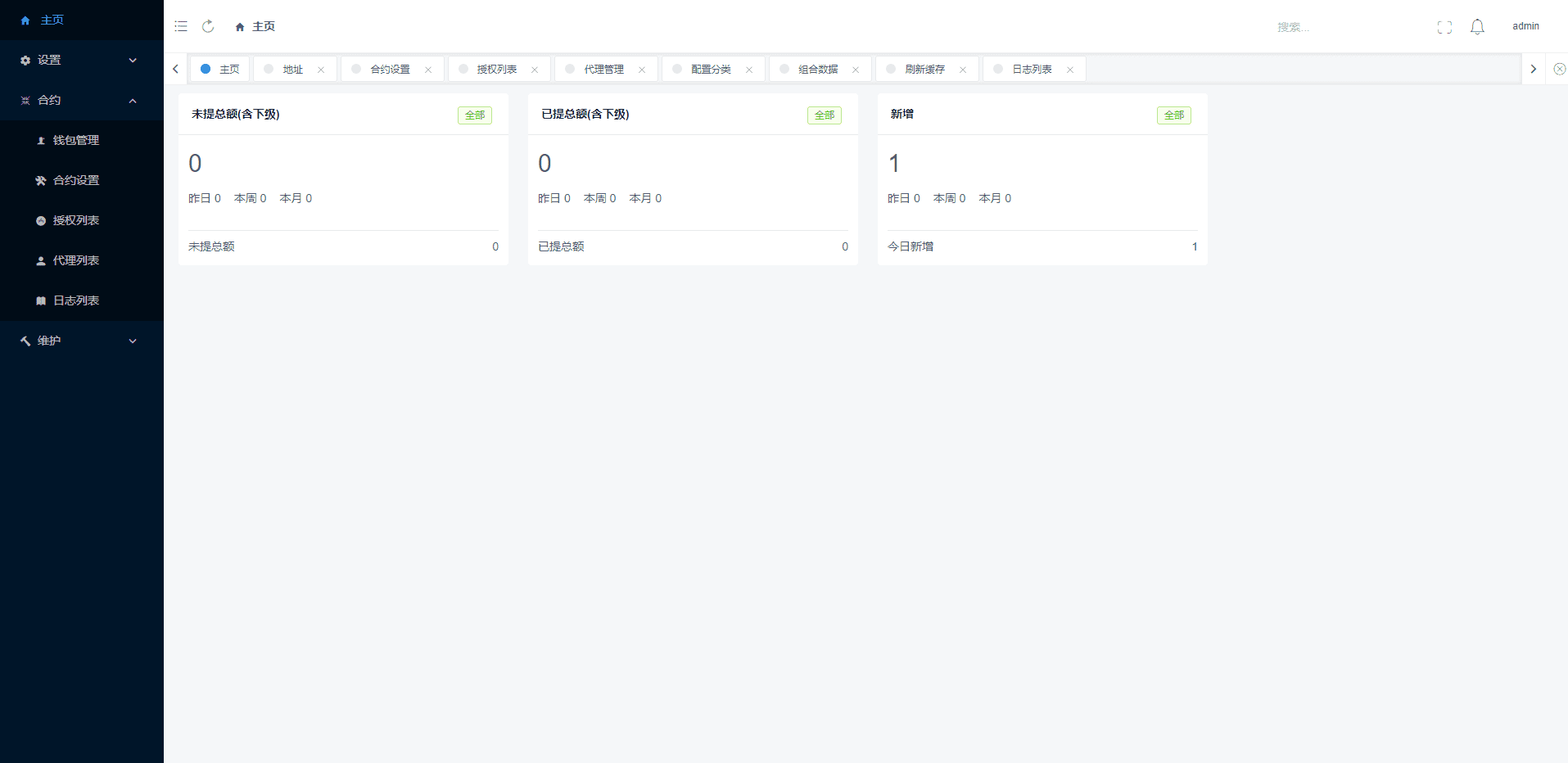Click the refresh page icon
The width and height of the screenshot is (1568, 763).
pyautogui.click(x=208, y=26)
